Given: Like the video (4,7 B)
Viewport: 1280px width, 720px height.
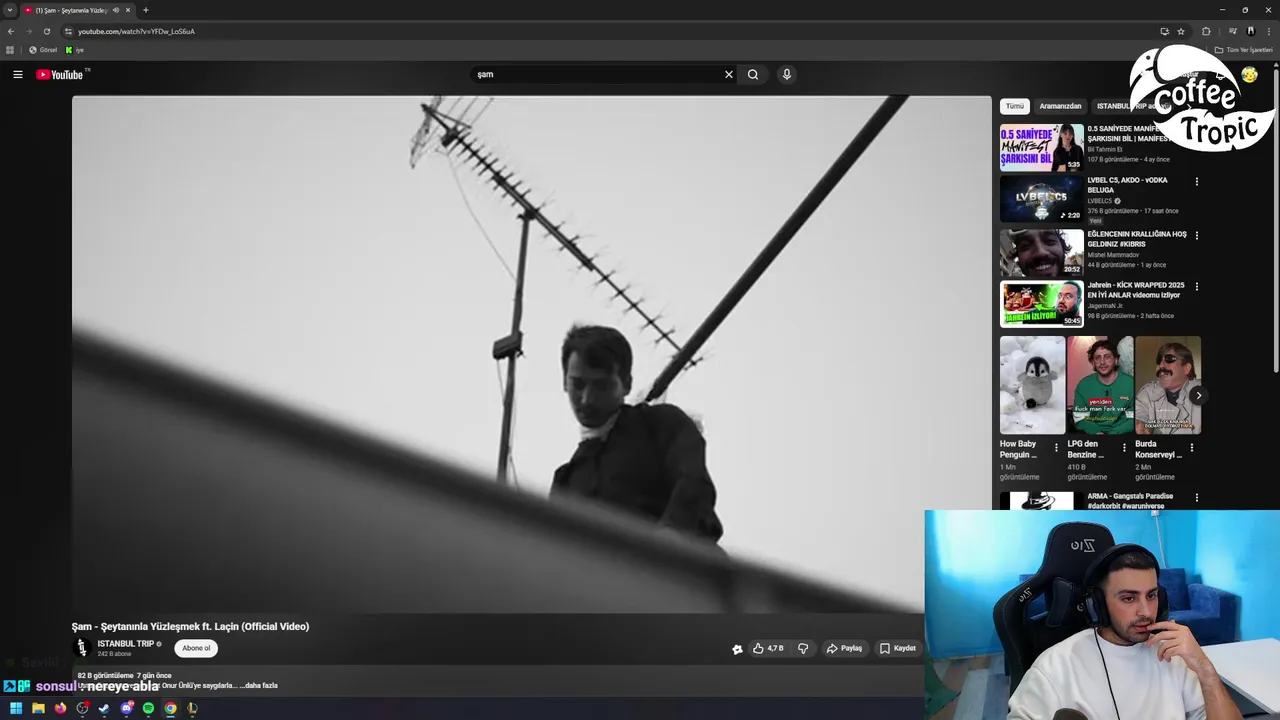Looking at the screenshot, I should [768, 648].
